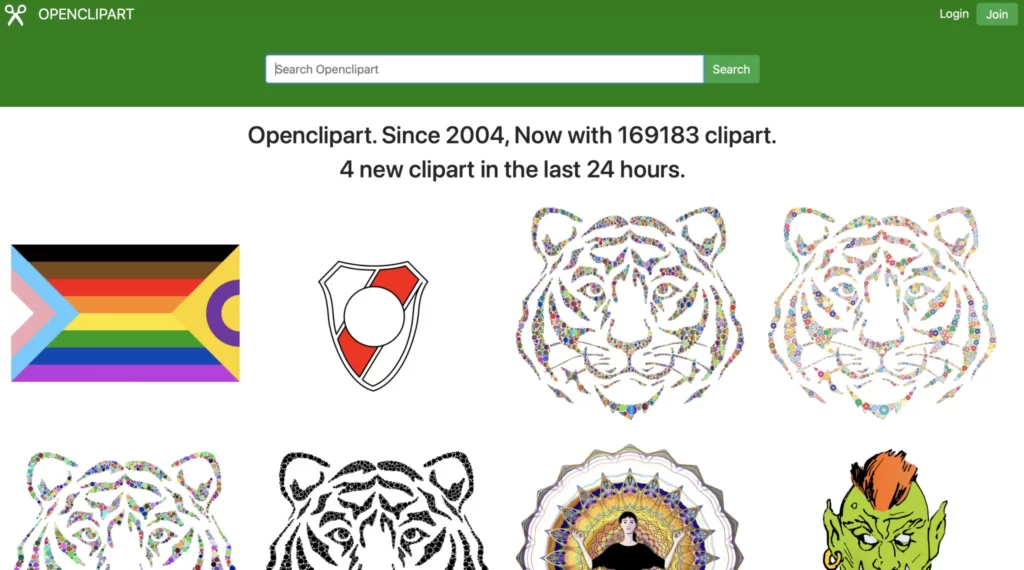1024x570 pixels.
Task: Open the bottom-left colorful tiger clipart
Action: pos(125,511)
